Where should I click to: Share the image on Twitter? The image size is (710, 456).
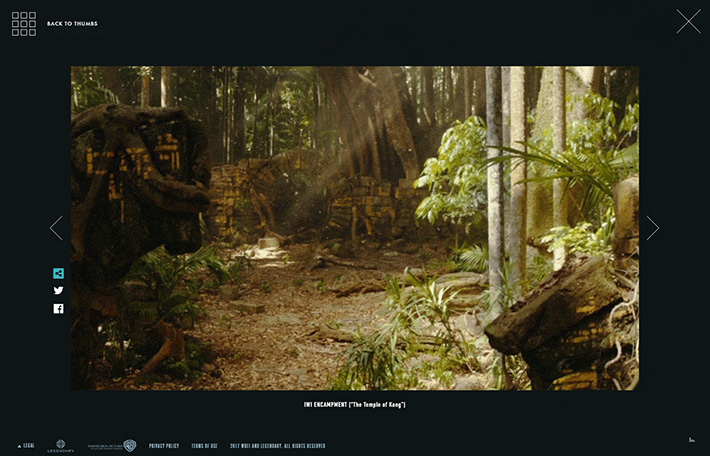point(58,291)
